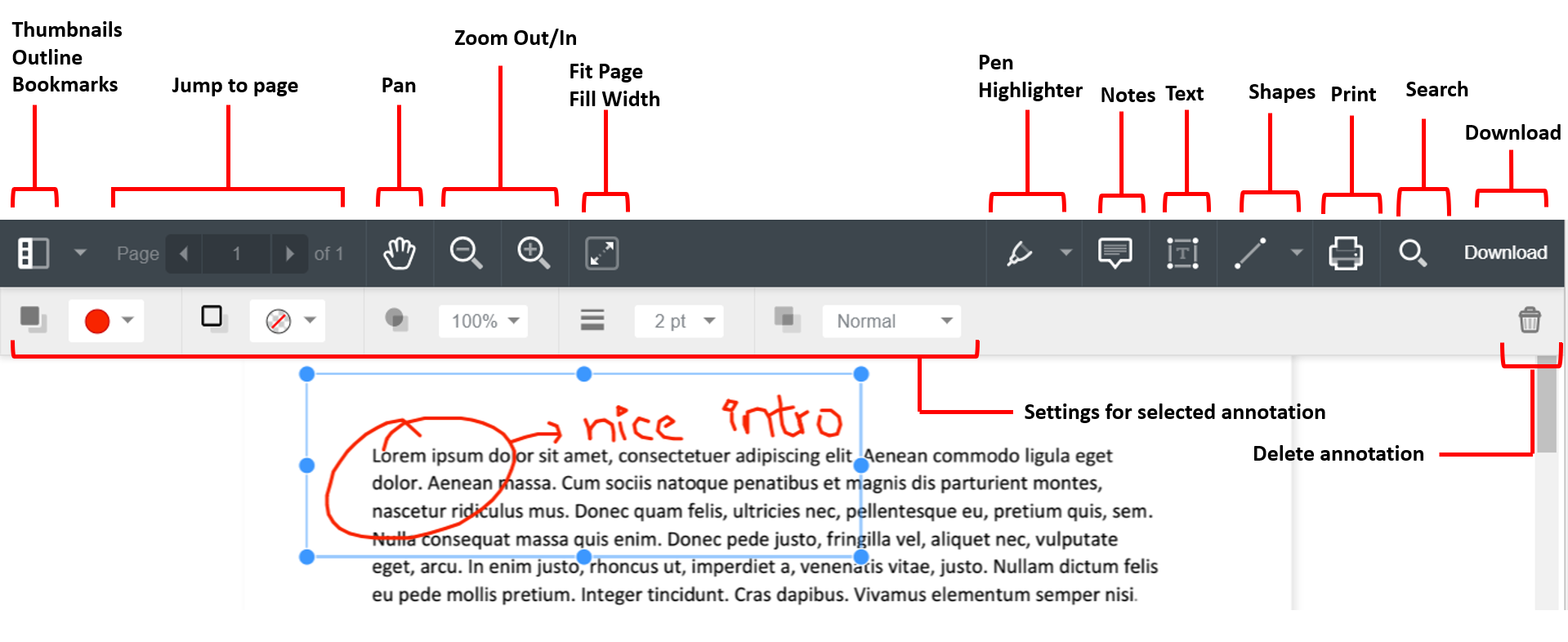
Task: Select the Pen annotation tool
Action: coord(1019,253)
